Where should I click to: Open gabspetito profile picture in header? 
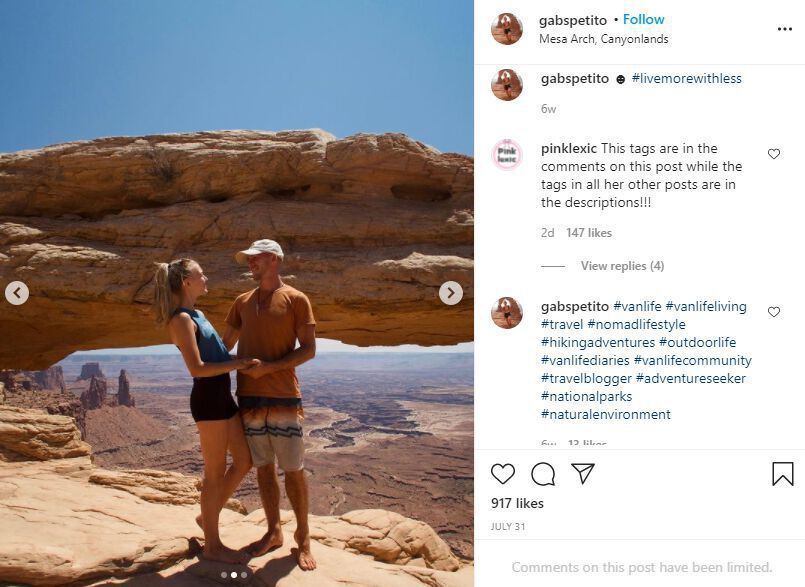coord(507,29)
